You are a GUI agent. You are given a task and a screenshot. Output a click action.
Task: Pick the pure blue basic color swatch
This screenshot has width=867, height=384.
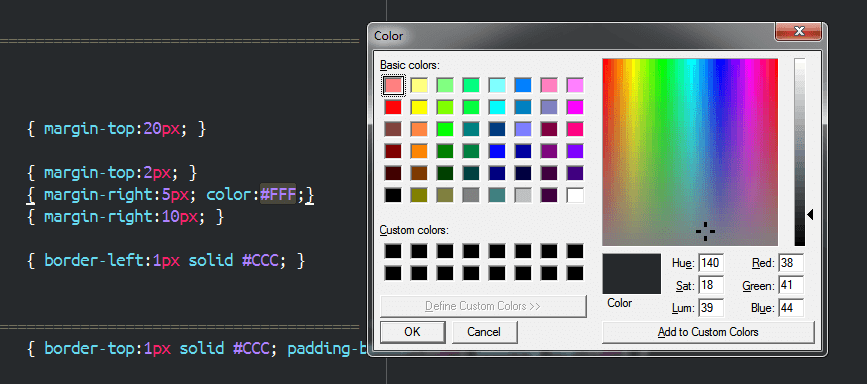tap(497, 151)
